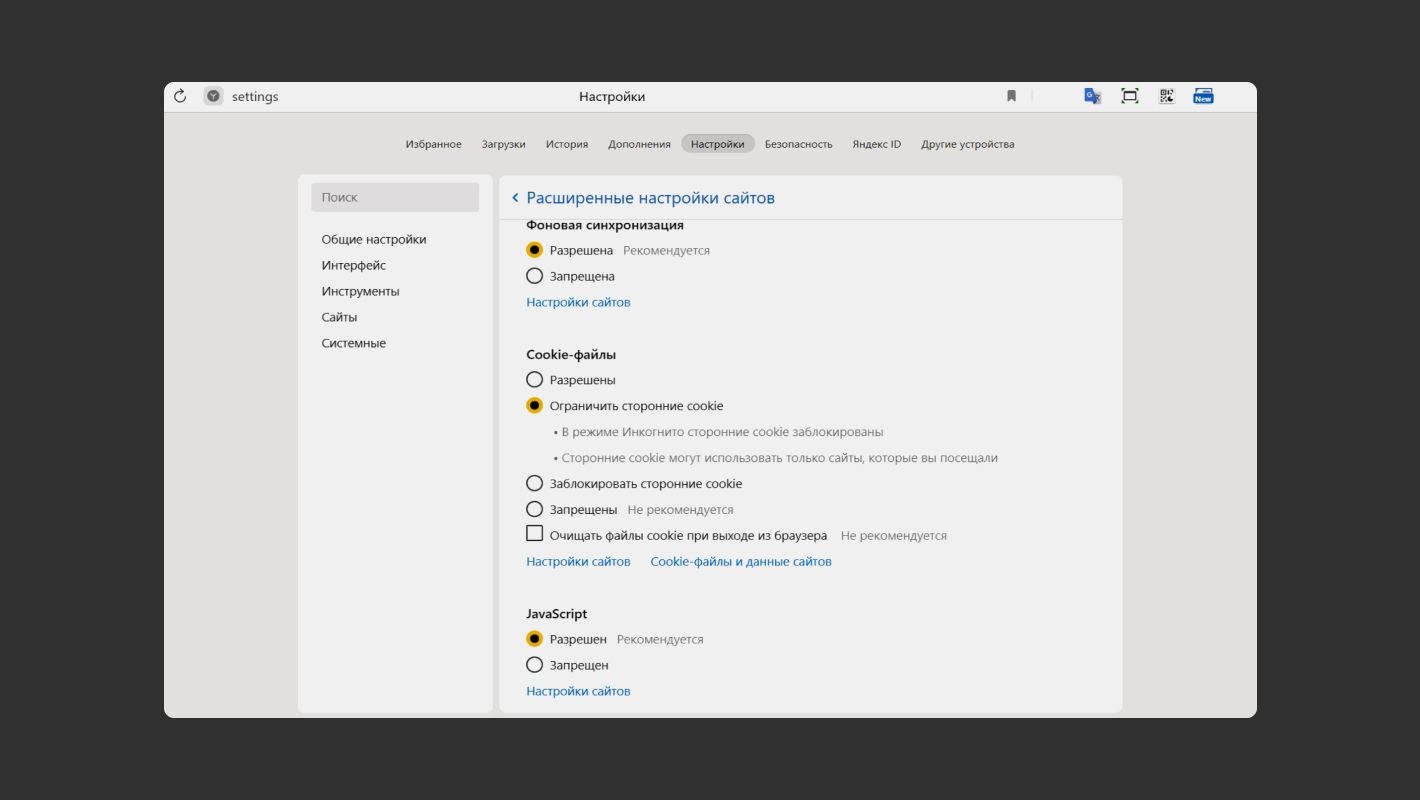Click the blue New extension icon
This screenshot has height=800, width=1420.
[x=1203, y=96]
